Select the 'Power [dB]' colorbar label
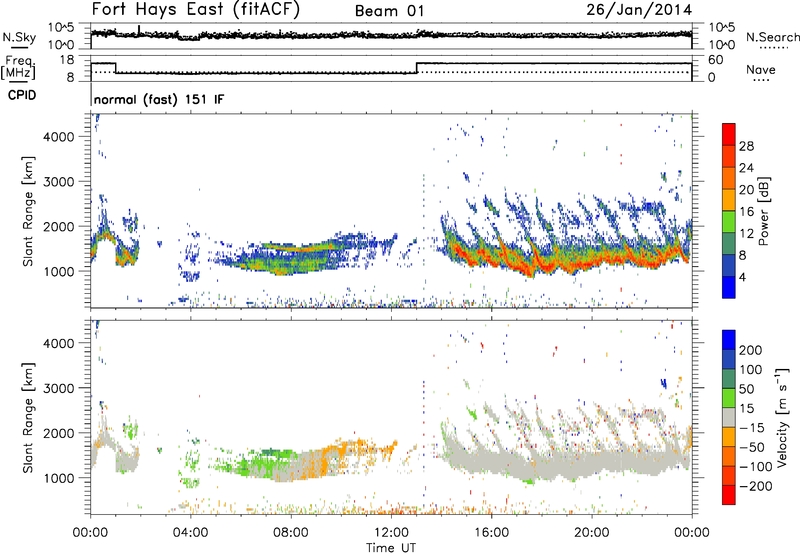This screenshot has width=800, height=554. [x=763, y=211]
